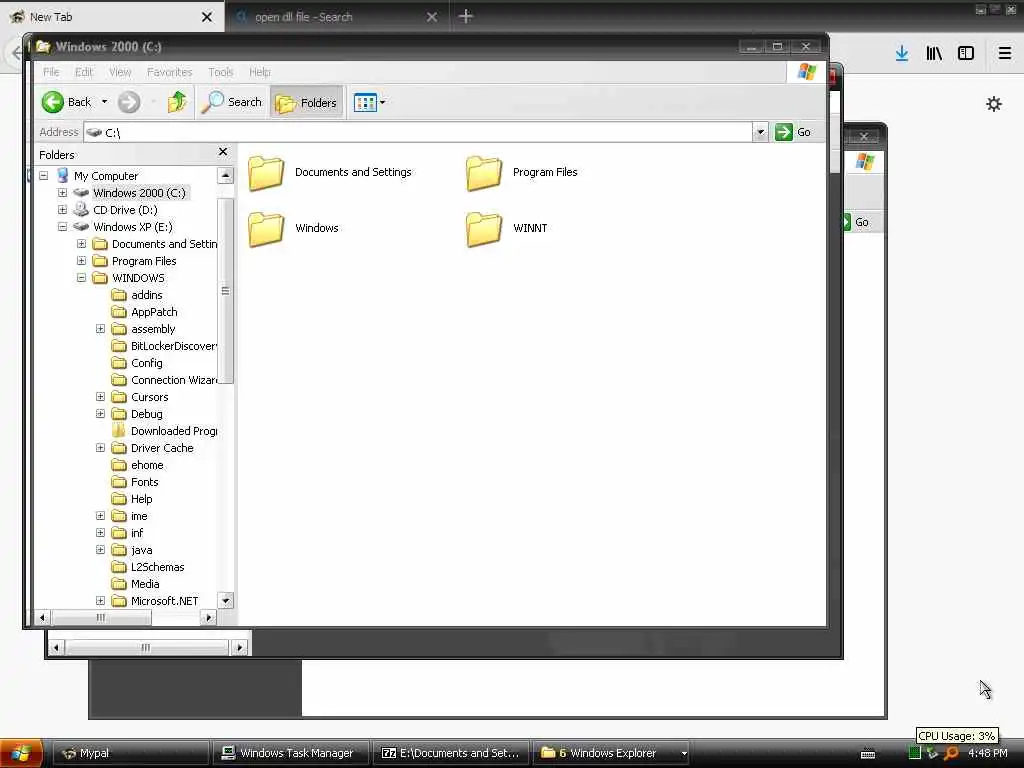Expand Windows 2000 (C:) tree node
Screen dimensions: 1024x768
(x=63, y=193)
